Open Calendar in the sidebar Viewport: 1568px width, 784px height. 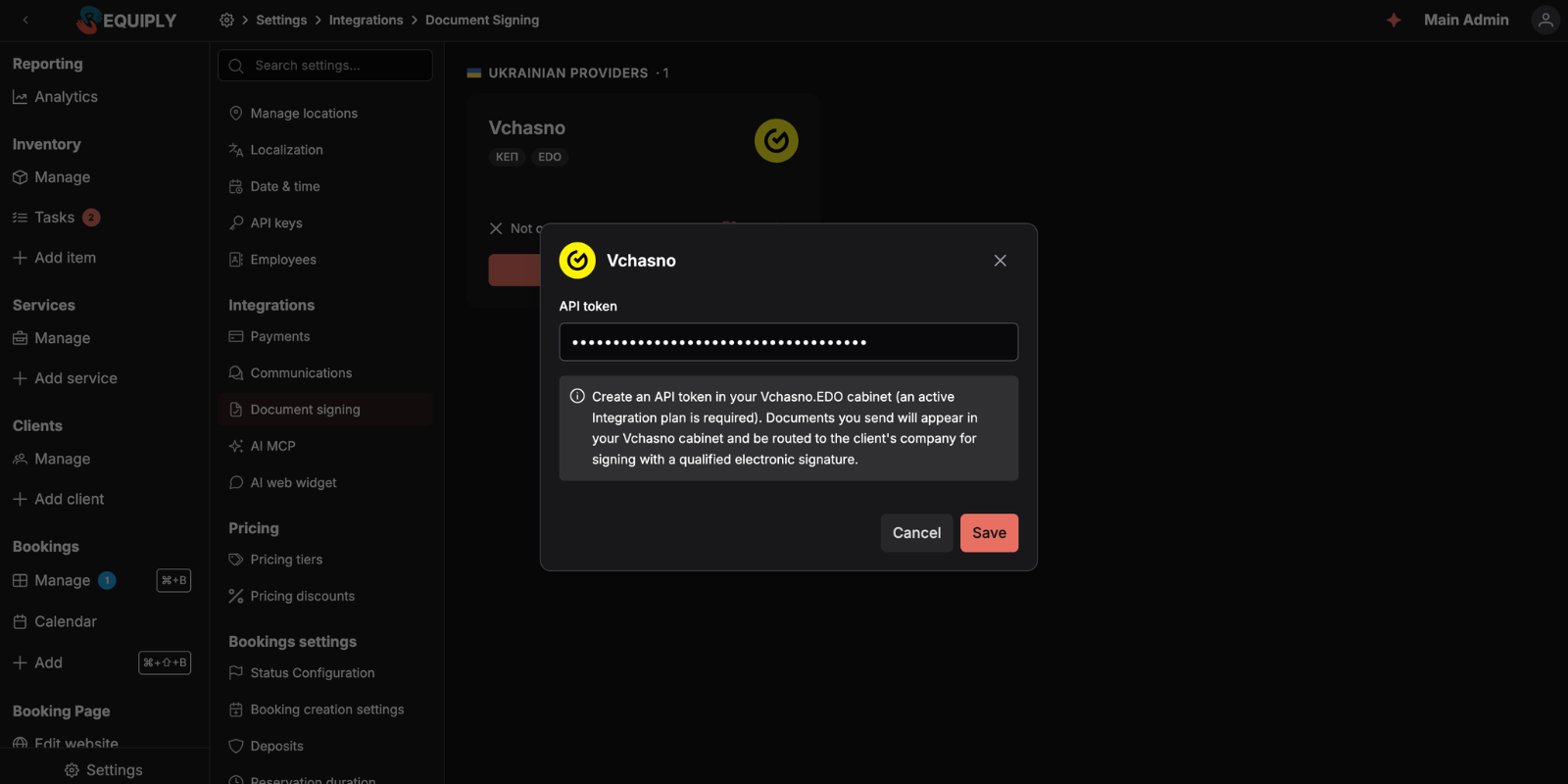(x=55, y=621)
